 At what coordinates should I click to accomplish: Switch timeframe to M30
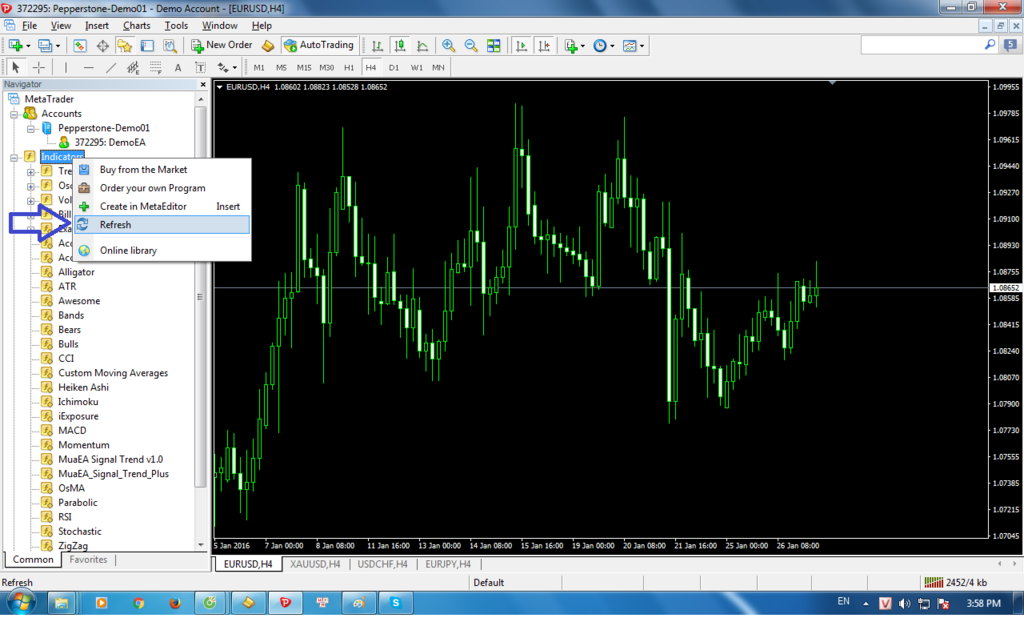327,67
